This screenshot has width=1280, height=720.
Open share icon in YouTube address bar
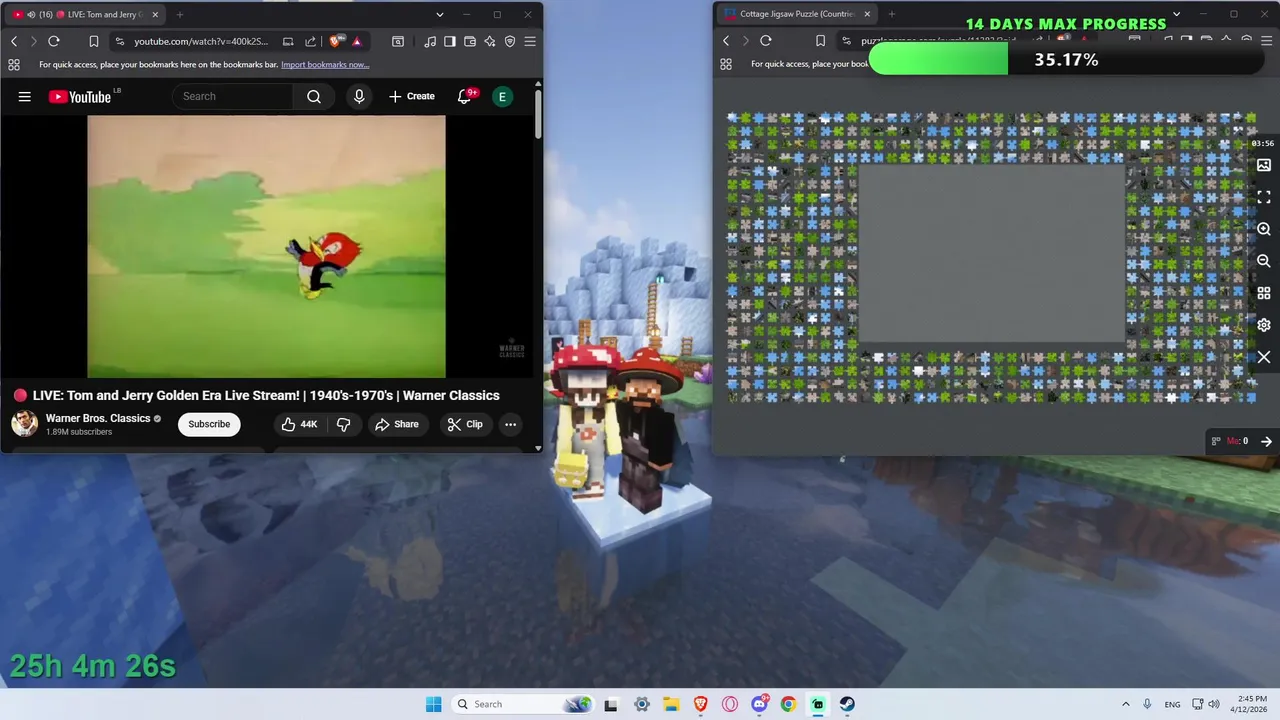(x=310, y=41)
